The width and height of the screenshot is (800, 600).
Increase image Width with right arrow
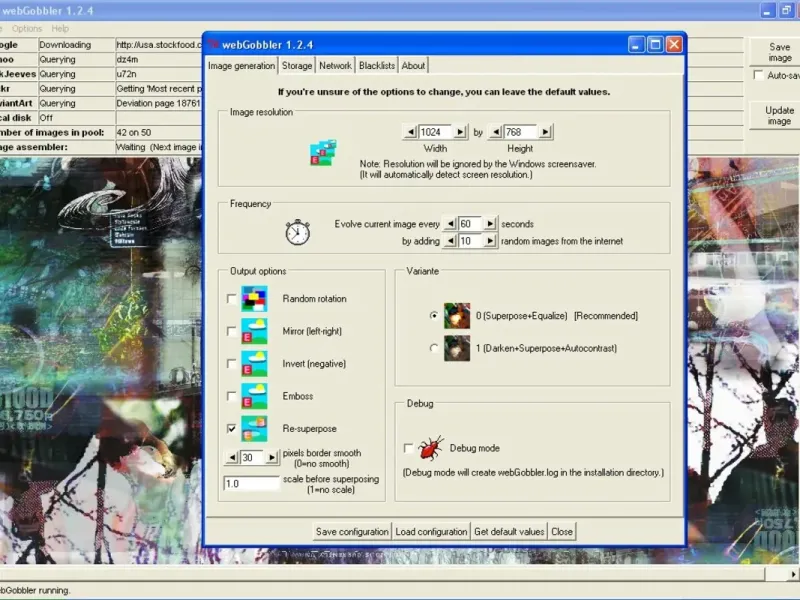pyautogui.click(x=460, y=132)
